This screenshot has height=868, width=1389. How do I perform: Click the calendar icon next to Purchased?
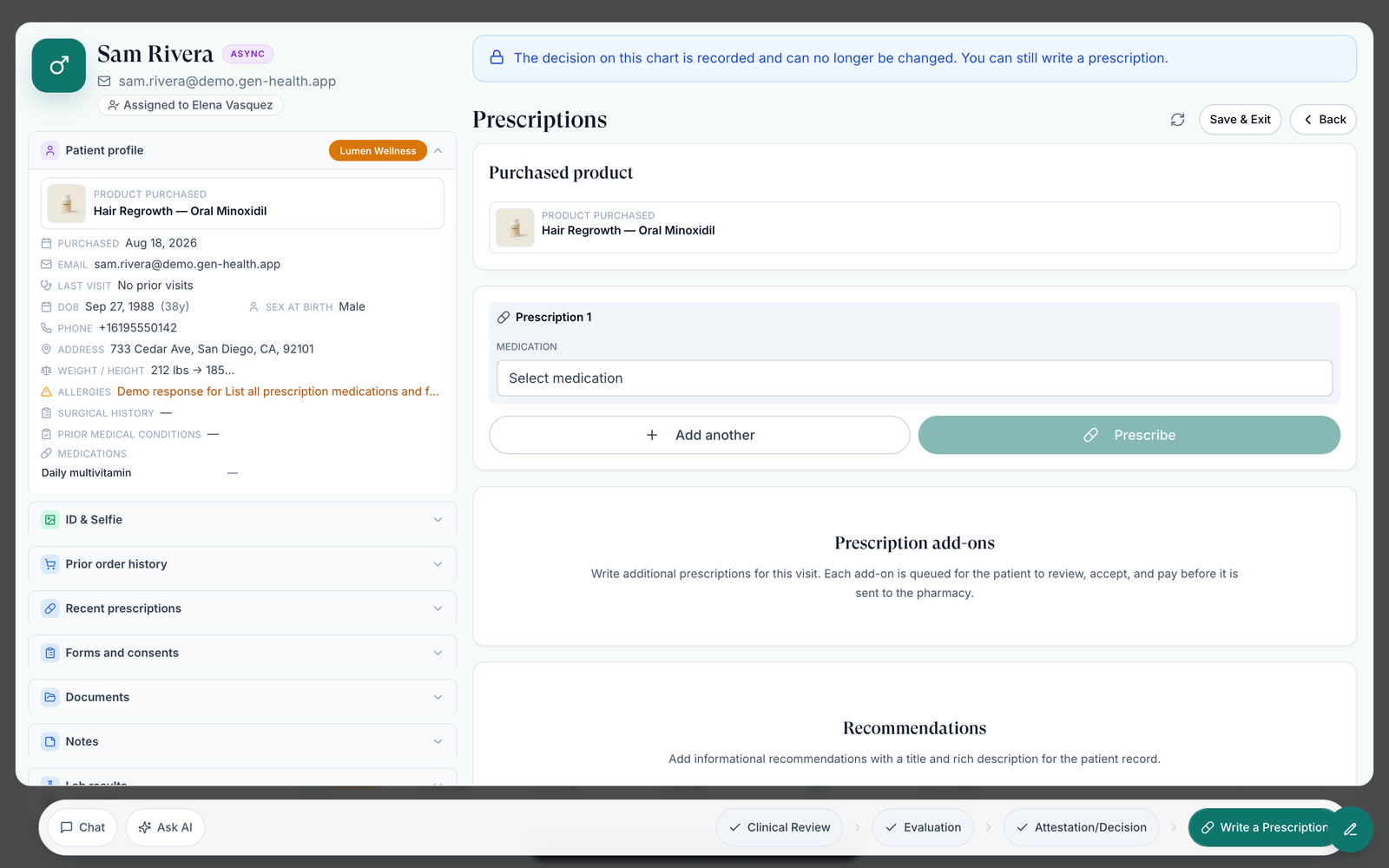click(47, 243)
